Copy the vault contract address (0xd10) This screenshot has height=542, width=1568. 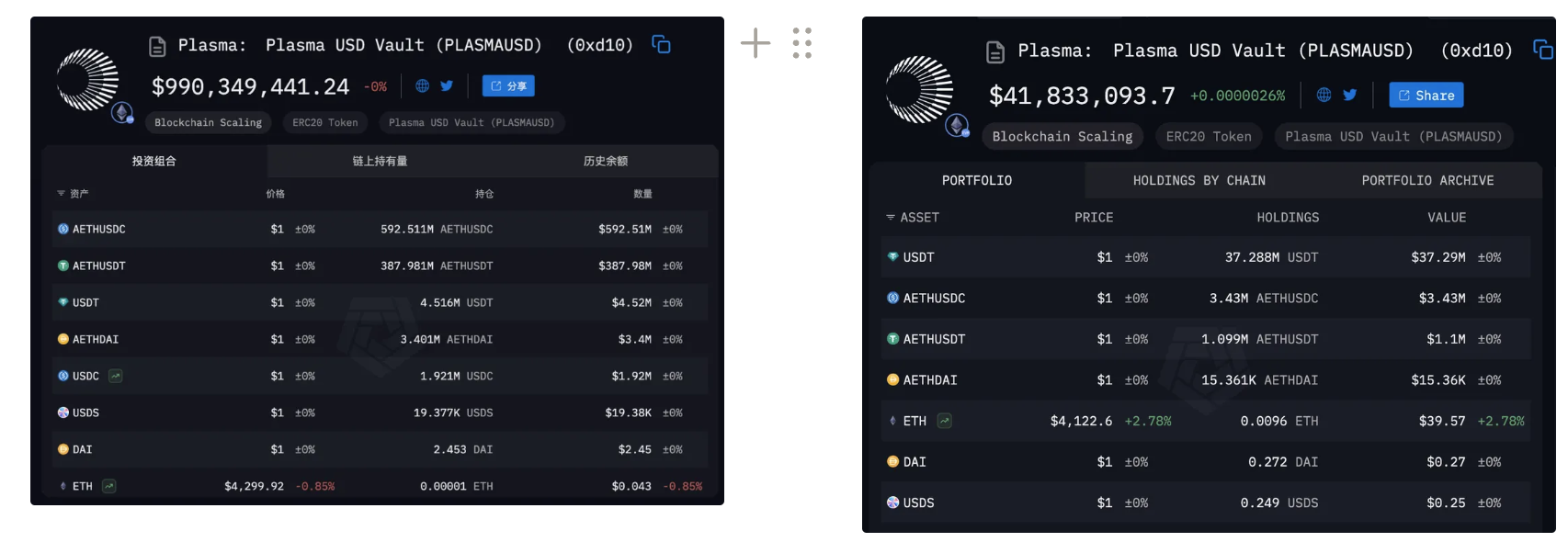point(661,43)
